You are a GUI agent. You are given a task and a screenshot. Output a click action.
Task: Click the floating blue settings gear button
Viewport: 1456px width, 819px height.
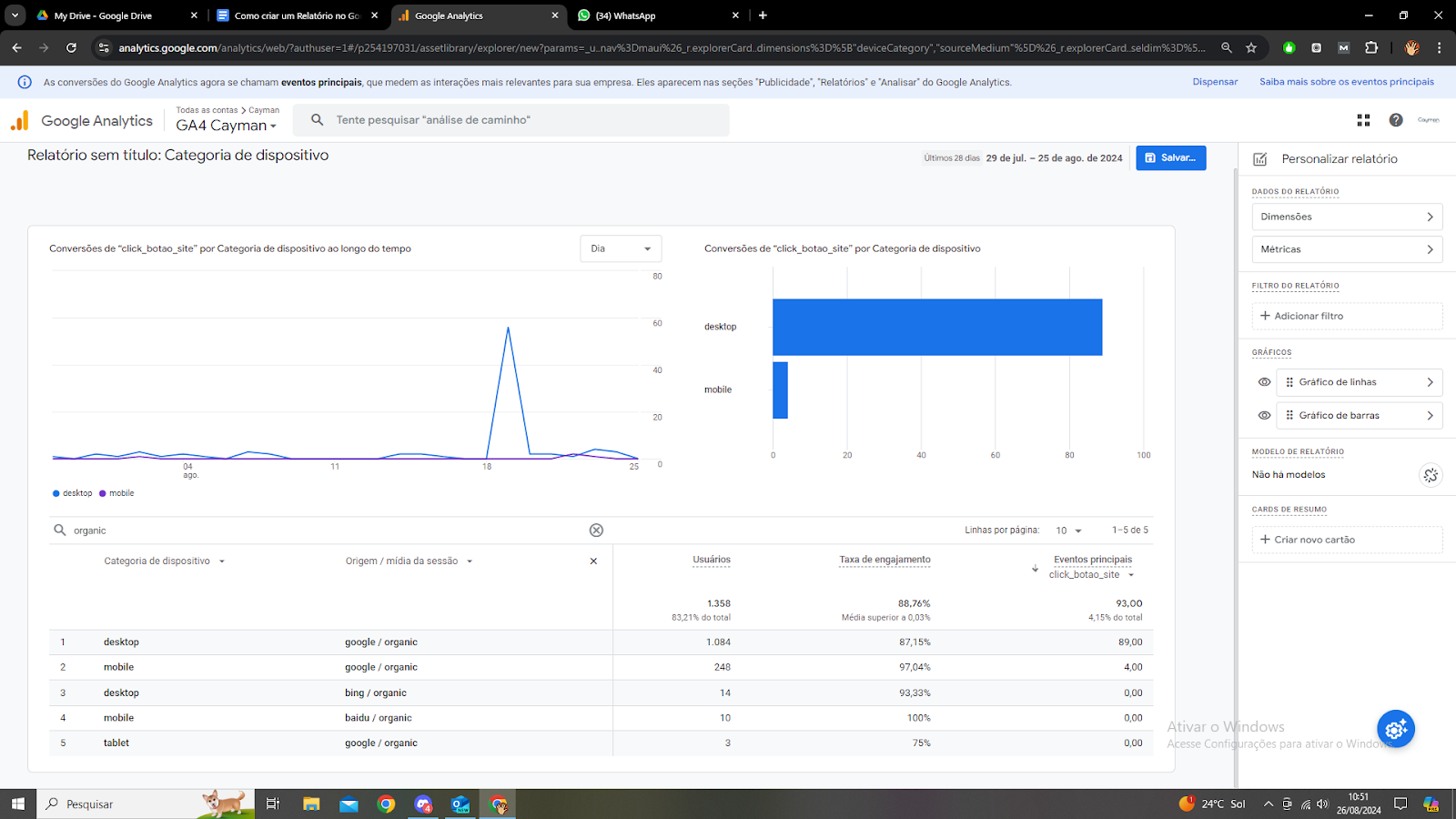(x=1396, y=729)
